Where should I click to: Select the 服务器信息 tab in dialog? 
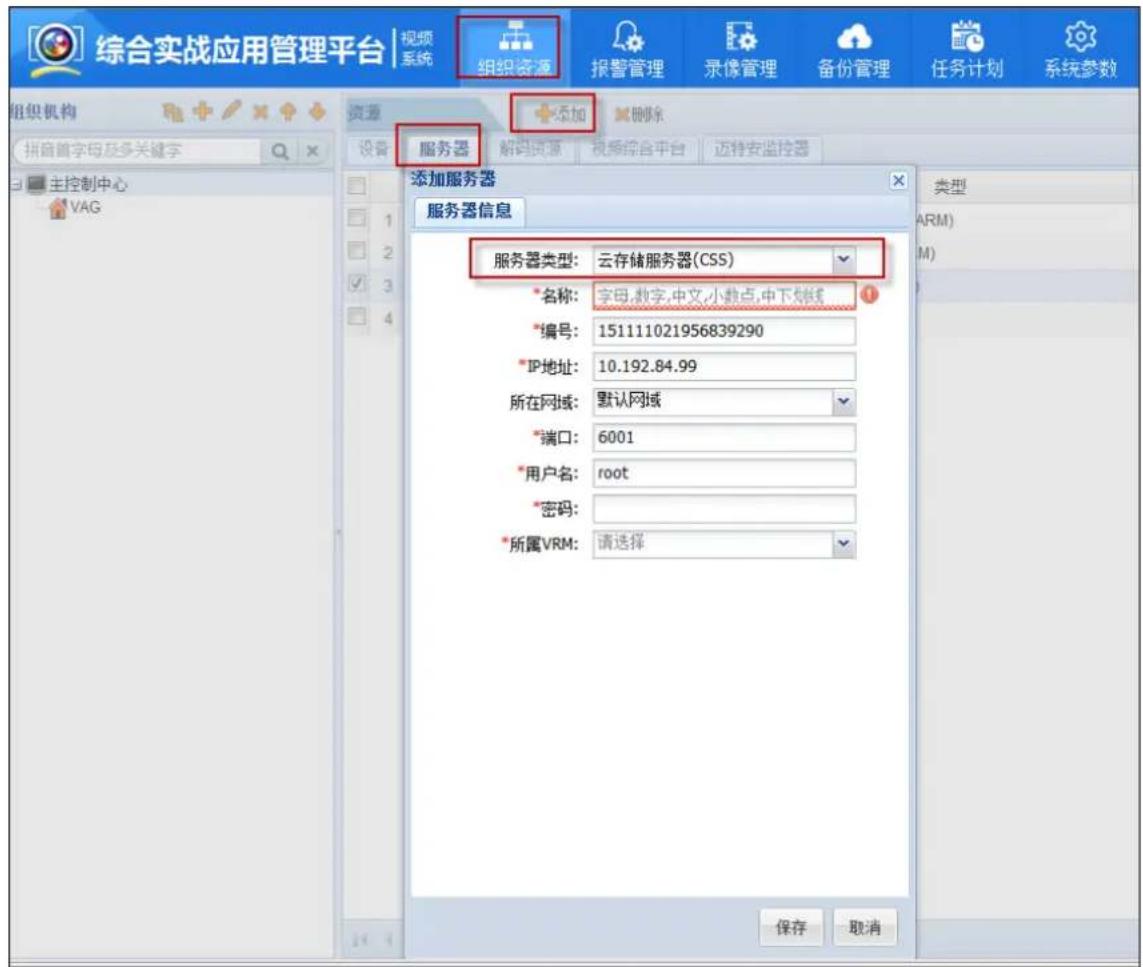point(469,211)
